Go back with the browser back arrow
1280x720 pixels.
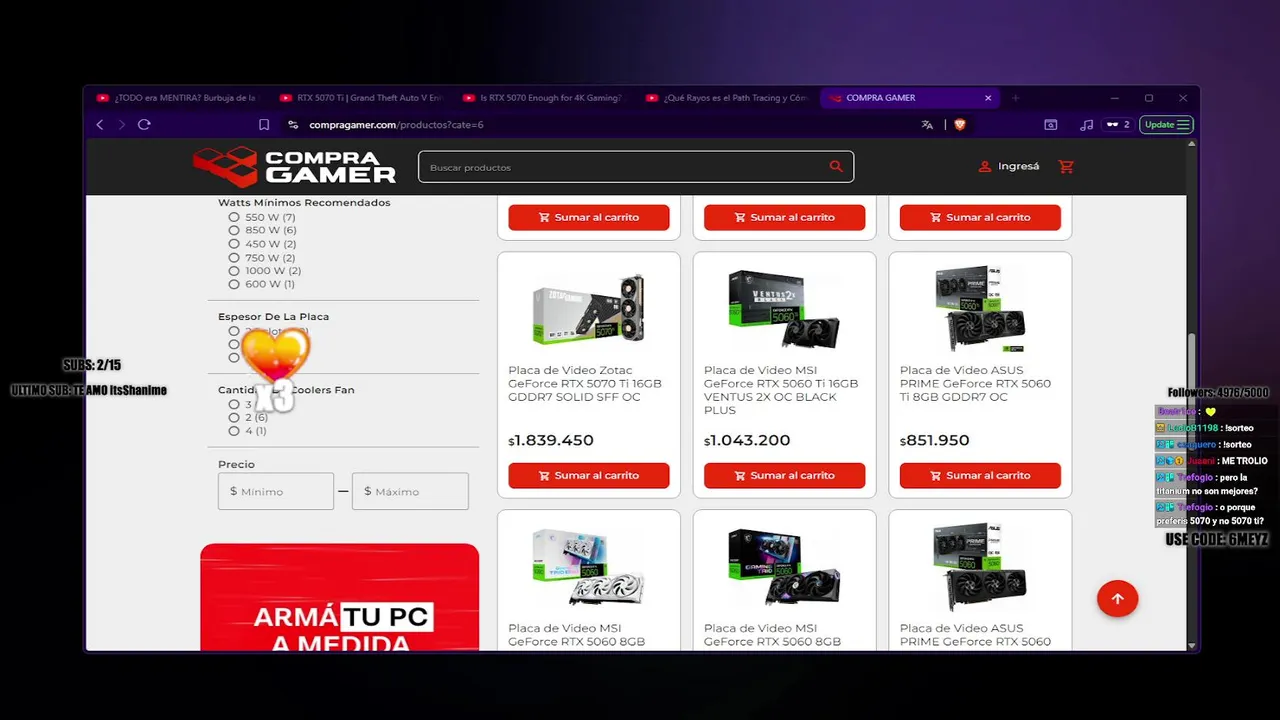pyautogui.click(x=100, y=125)
